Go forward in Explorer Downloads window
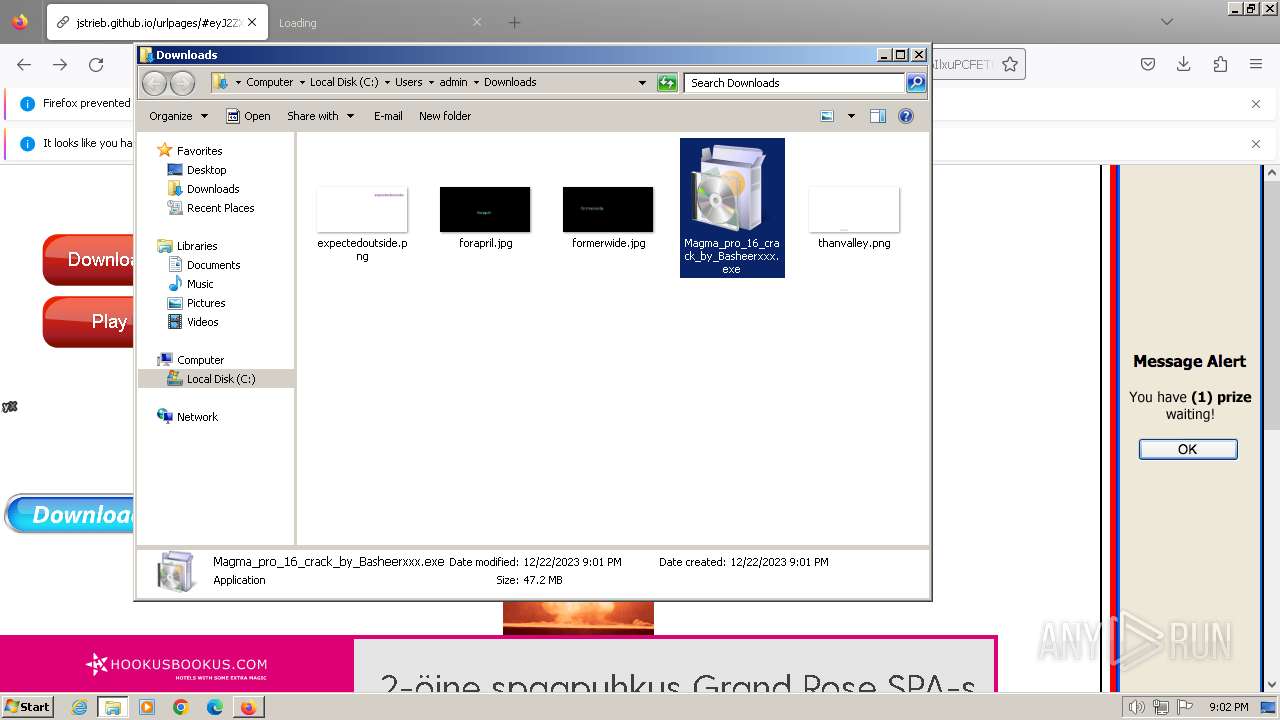 coord(182,83)
